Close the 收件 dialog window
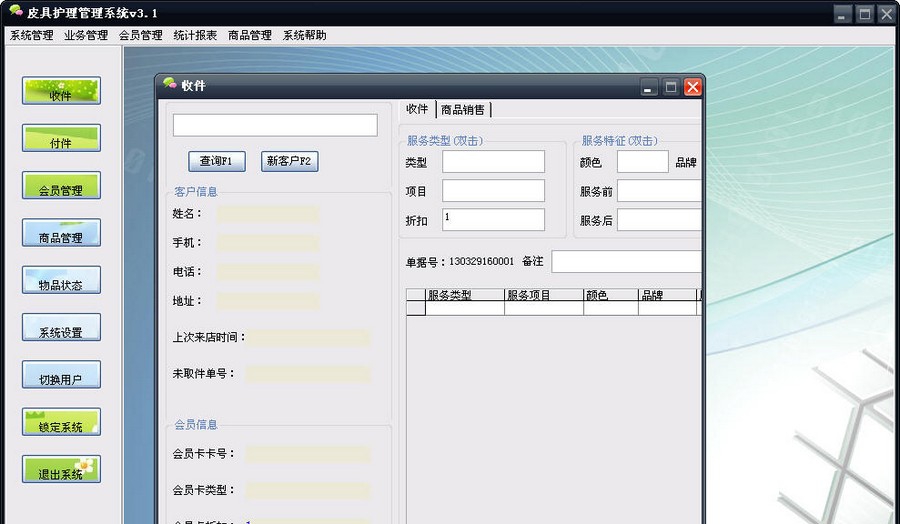The width and height of the screenshot is (900, 524). pyautogui.click(x=693, y=87)
